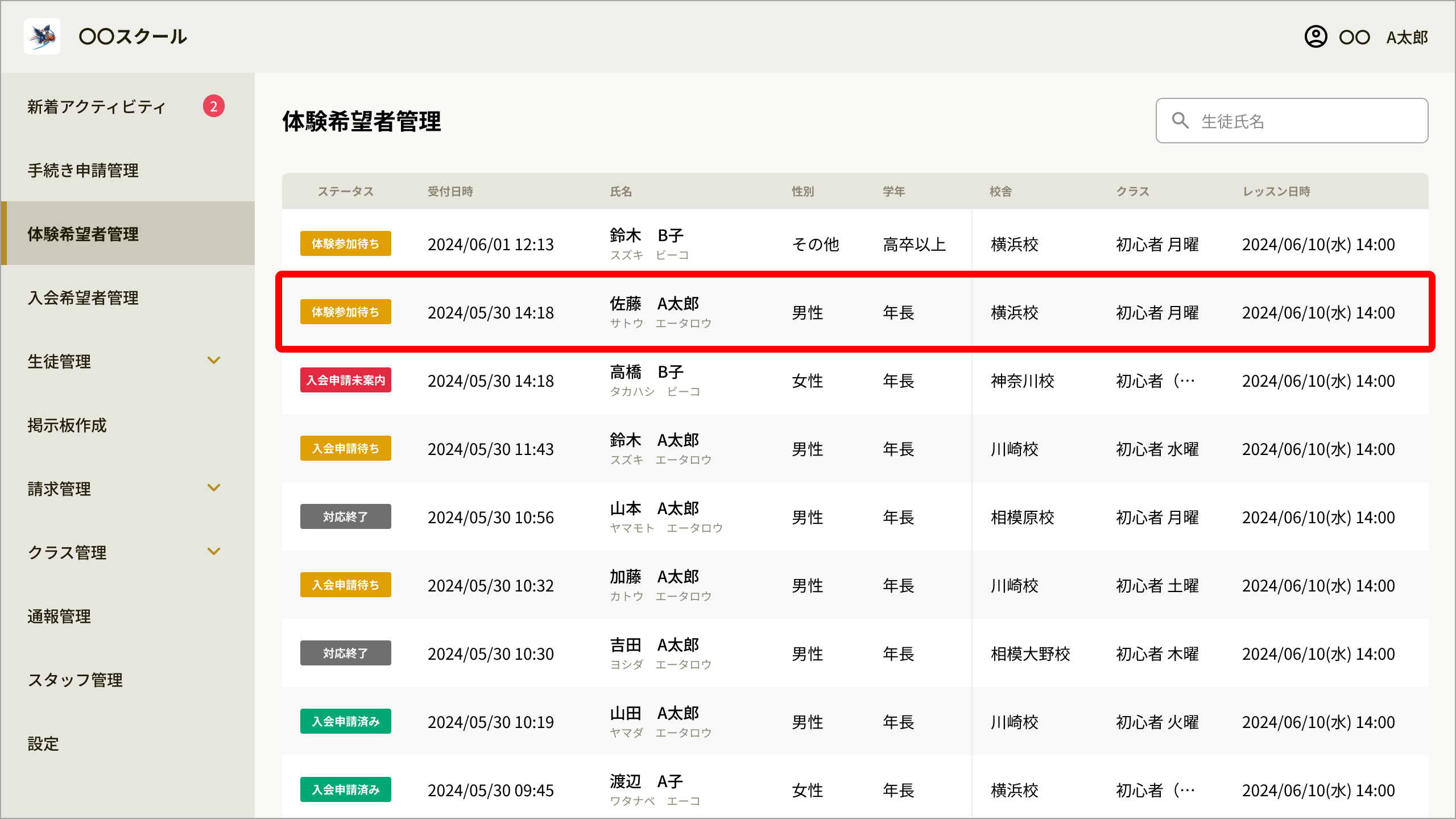1456x819 pixels.
Task: Click 初心者 火曜 class cell
Action: point(1157,722)
